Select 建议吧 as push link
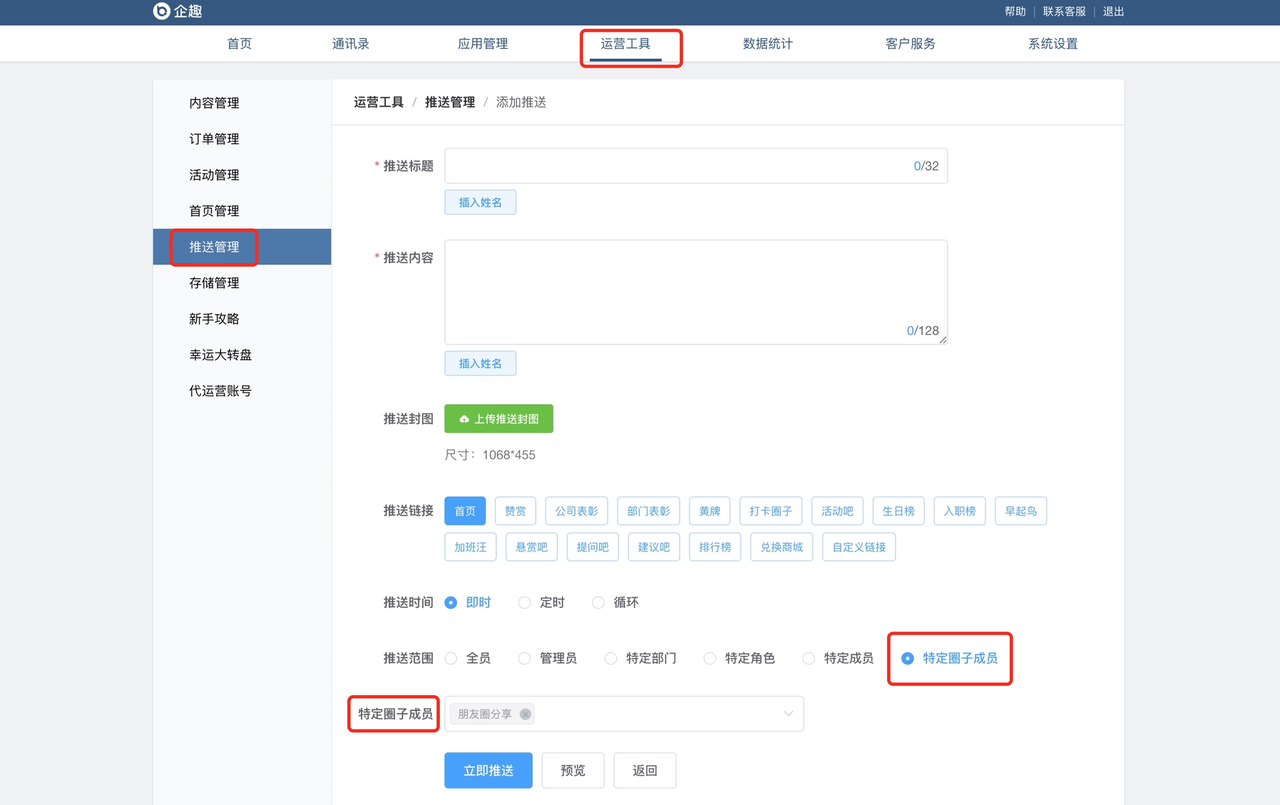Viewport: 1280px width, 805px height. coord(654,547)
